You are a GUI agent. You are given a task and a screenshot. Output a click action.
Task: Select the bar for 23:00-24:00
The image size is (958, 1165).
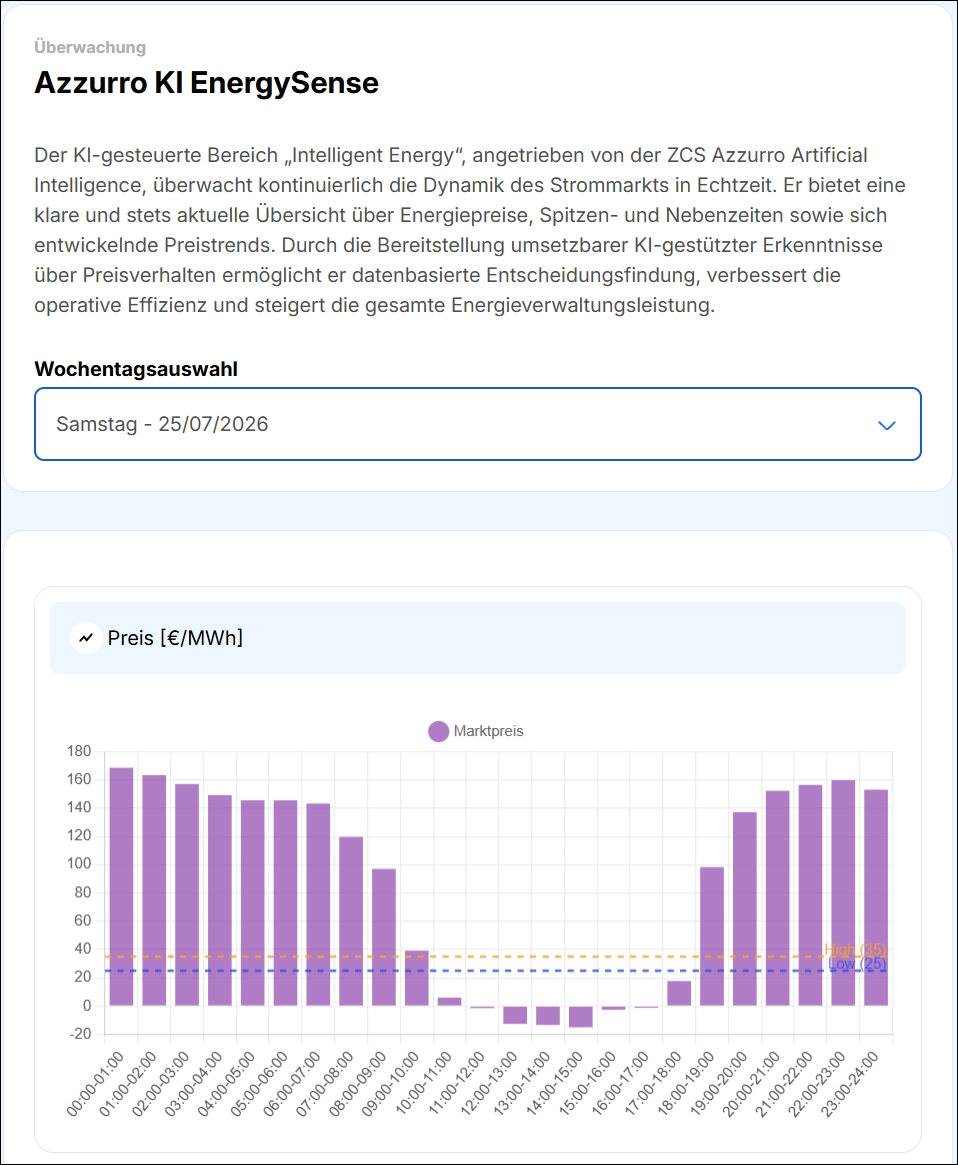click(876, 898)
